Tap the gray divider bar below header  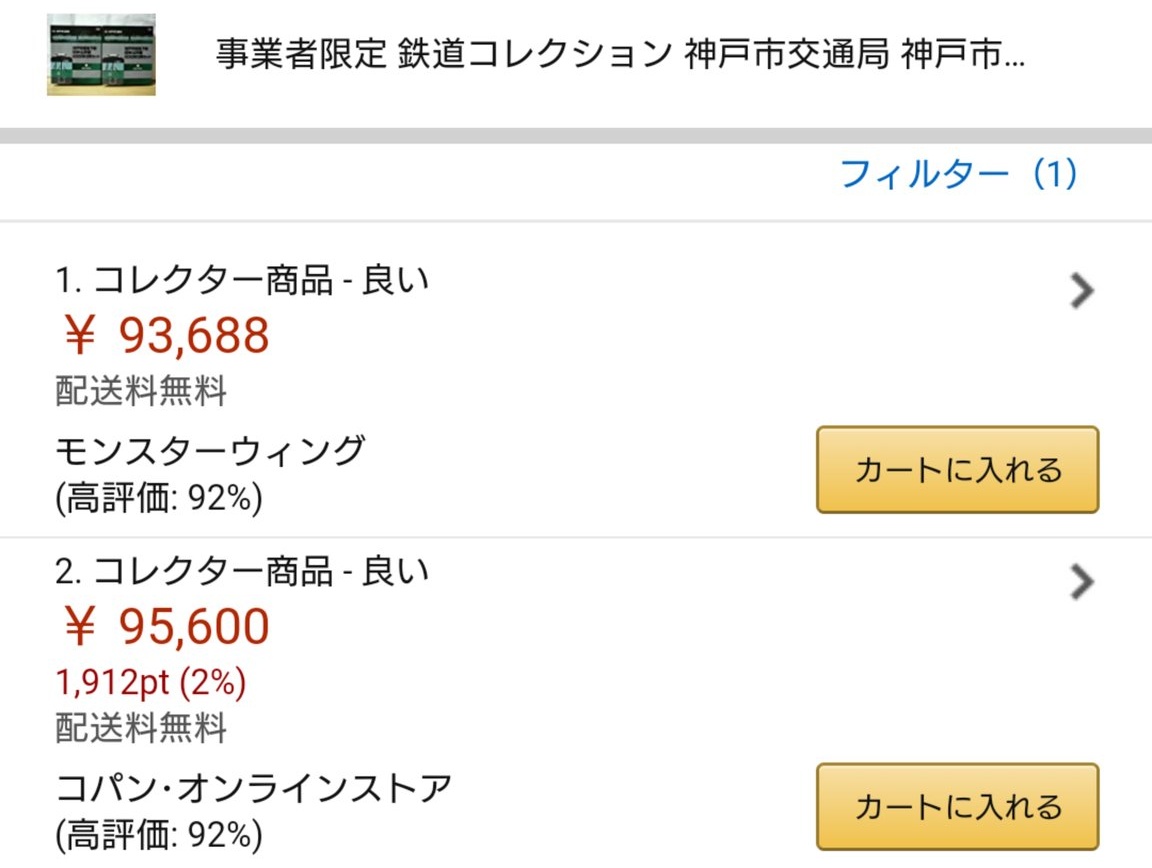click(576, 136)
